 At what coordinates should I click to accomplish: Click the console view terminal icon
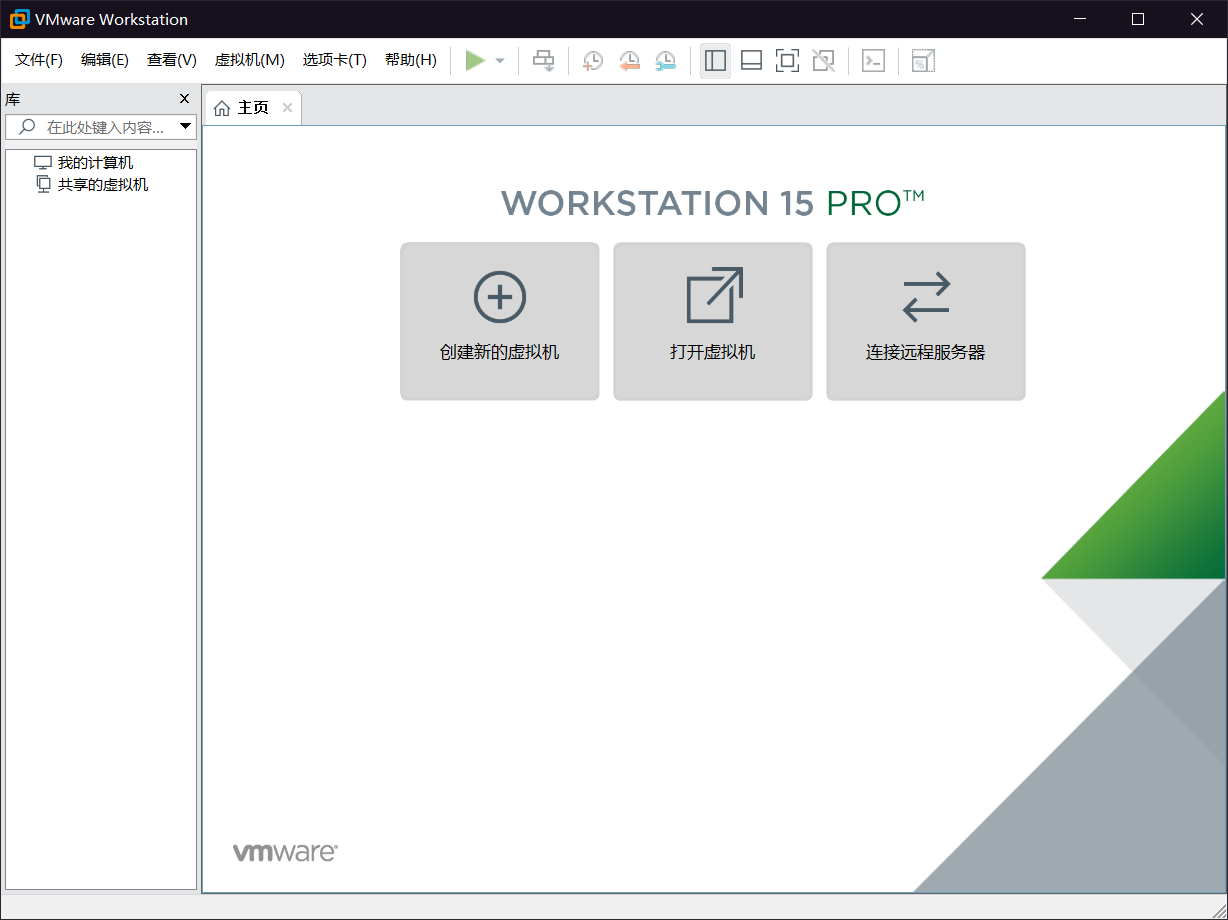click(x=873, y=61)
